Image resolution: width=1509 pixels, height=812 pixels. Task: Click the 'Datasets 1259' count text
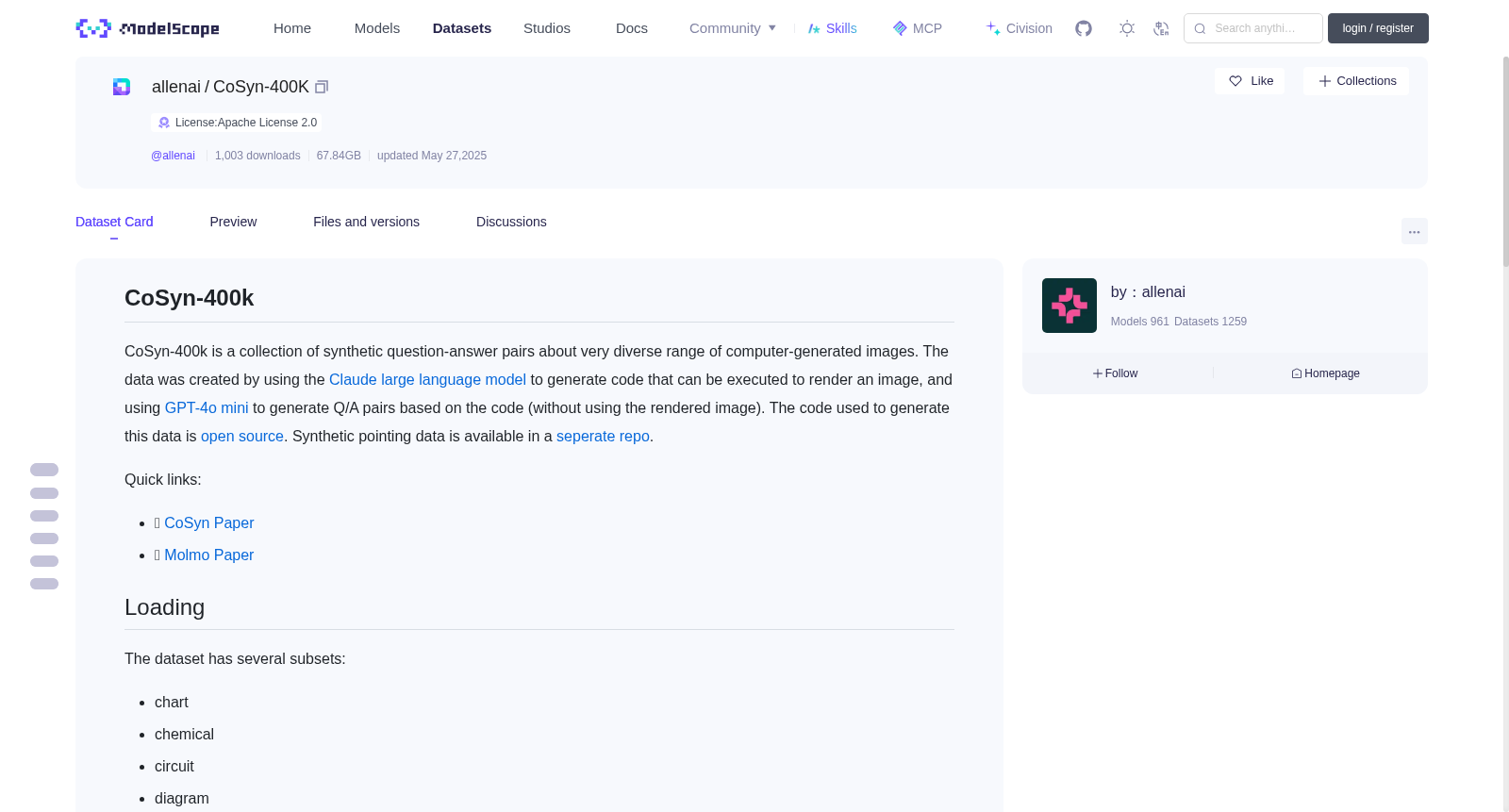(x=1210, y=322)
